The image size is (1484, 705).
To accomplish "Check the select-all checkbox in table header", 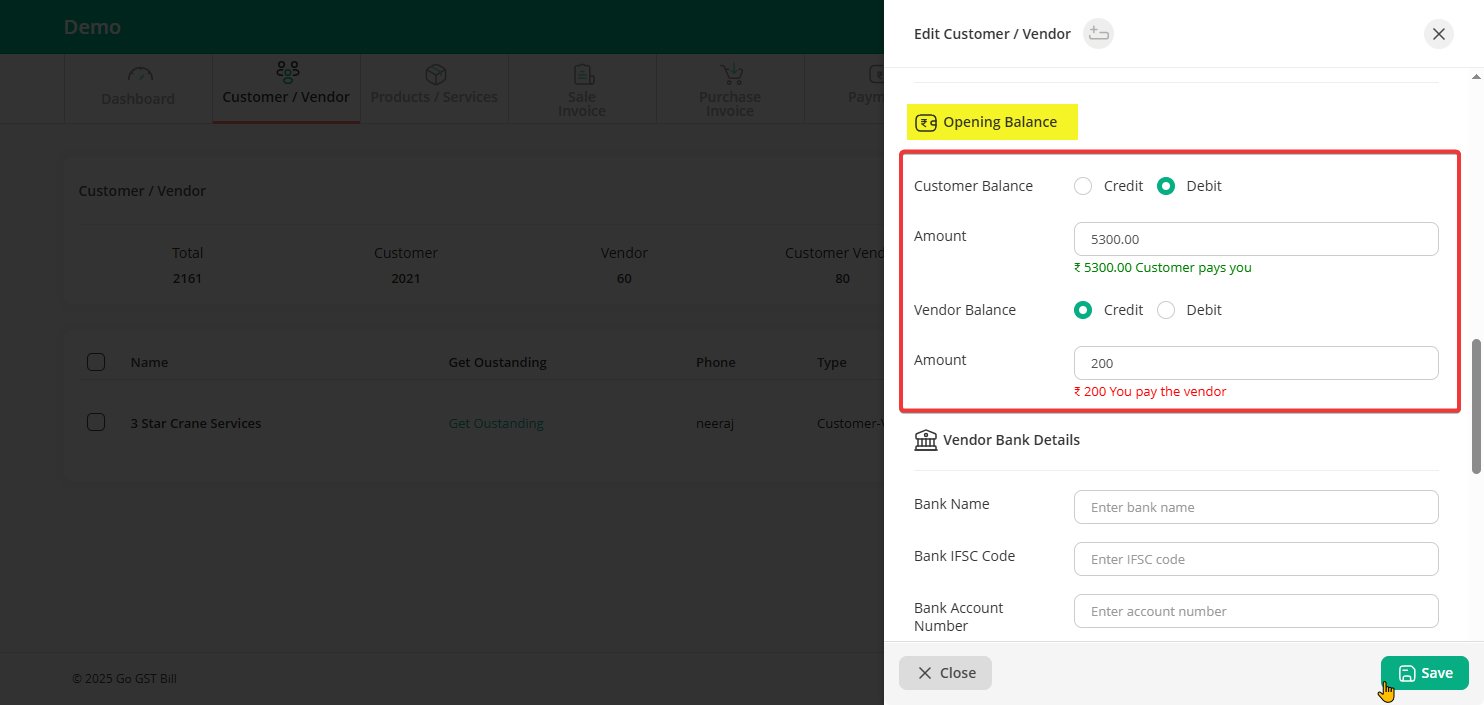I will 96,362.
